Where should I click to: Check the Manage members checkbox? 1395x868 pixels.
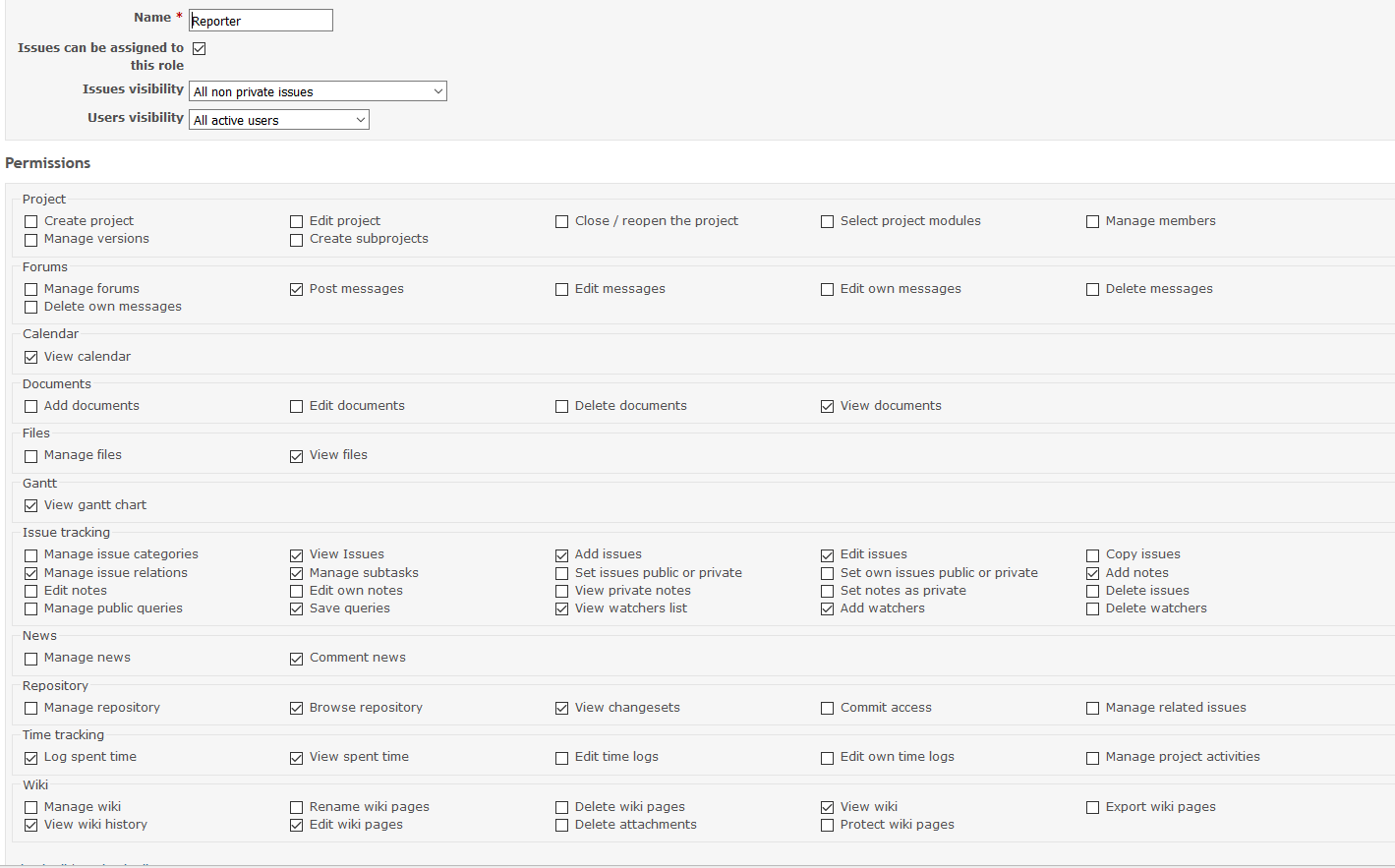click(x=1092, y=222)
